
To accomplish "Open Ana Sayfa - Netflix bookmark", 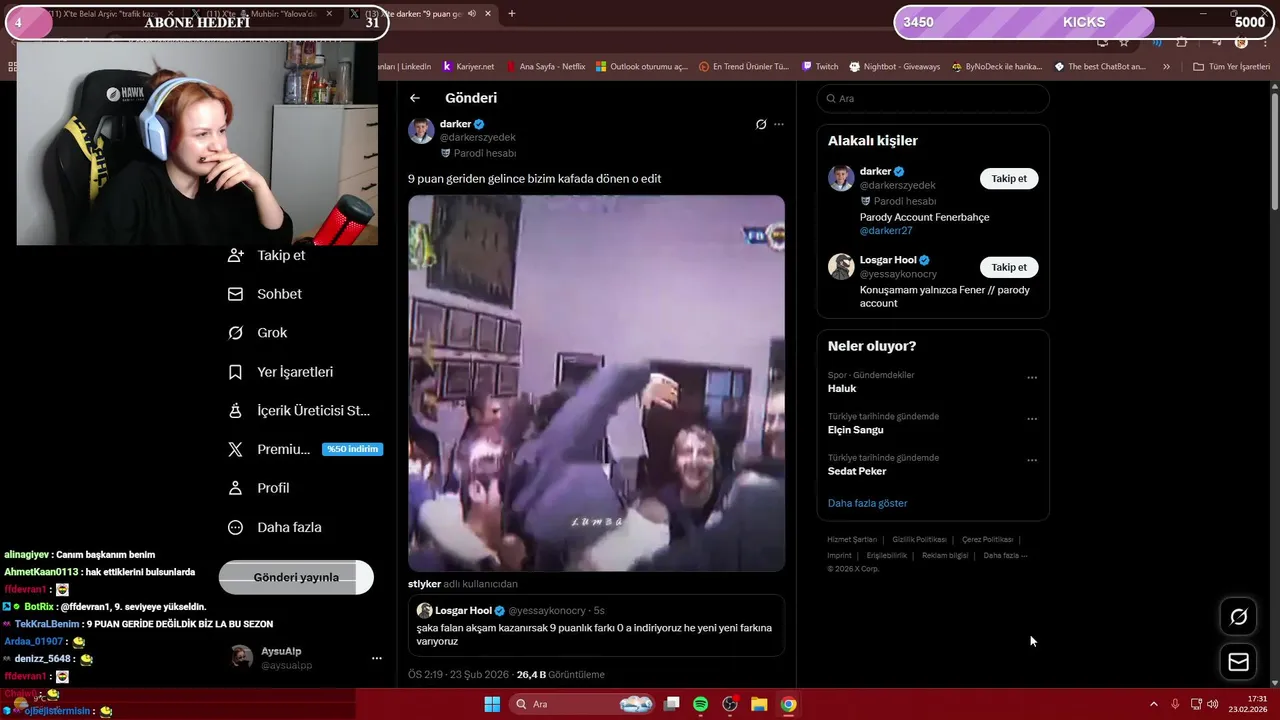I will point(545,67).
